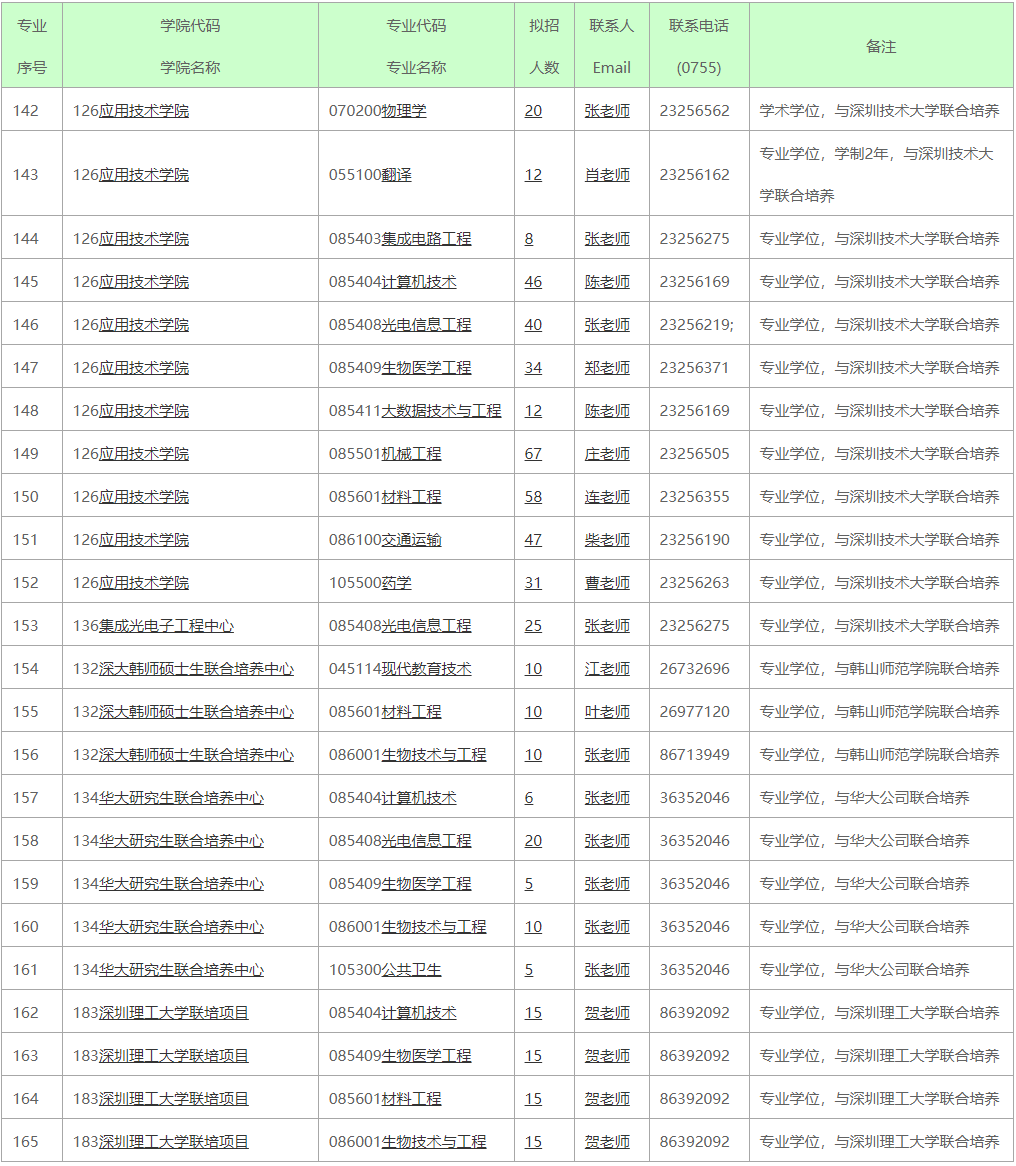The width and height of the screenshot is (1016, 1166).
Task: Click the 联系电话 (0755) column header
Action: pyautogui.click(x=699, y=45)
